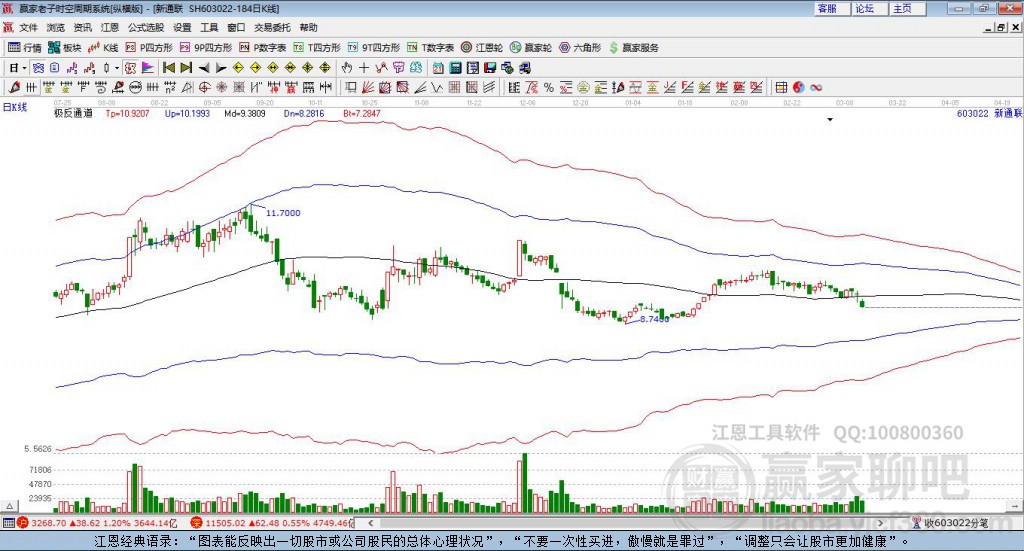This screenshot has height=551, width=1024.
Task: Jump to last bar icon
Action: [x=186, y=68]
